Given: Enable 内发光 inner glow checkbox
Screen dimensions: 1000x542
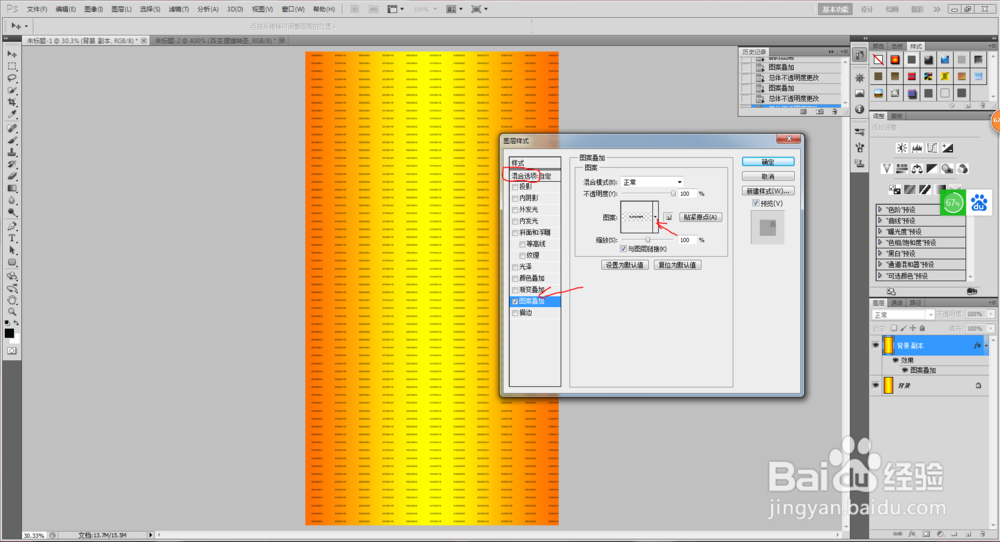Looking at the screenshot, I should [515, 222].
